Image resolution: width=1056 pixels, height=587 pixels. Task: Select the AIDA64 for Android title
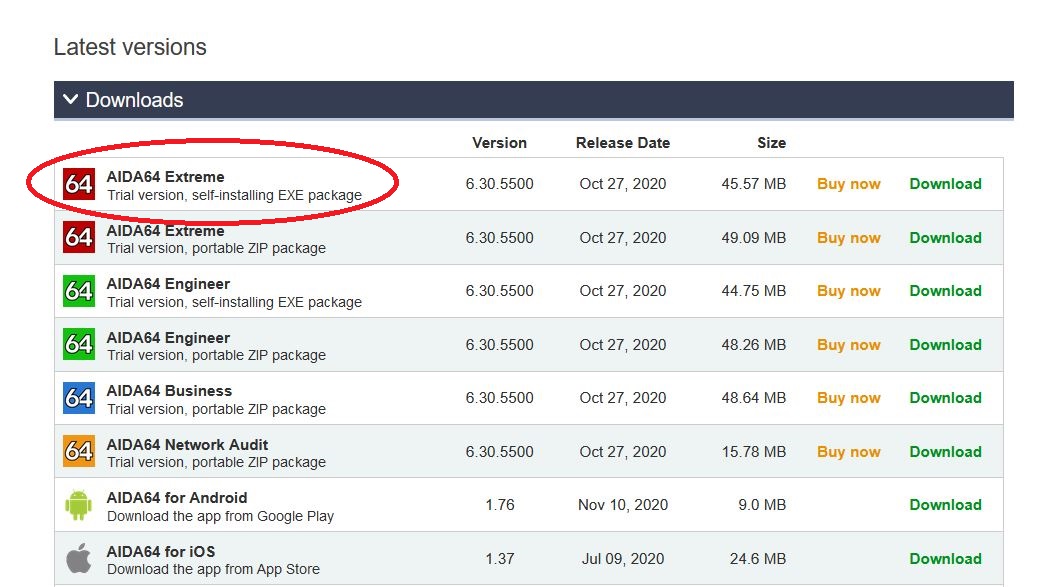(x=177, y=497)
